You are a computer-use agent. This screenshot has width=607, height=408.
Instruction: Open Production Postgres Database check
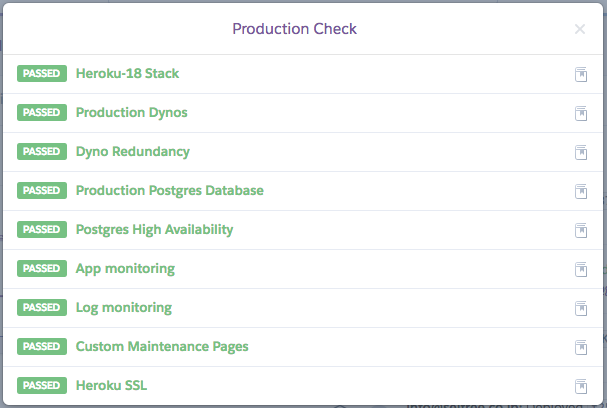pos(170,190)
